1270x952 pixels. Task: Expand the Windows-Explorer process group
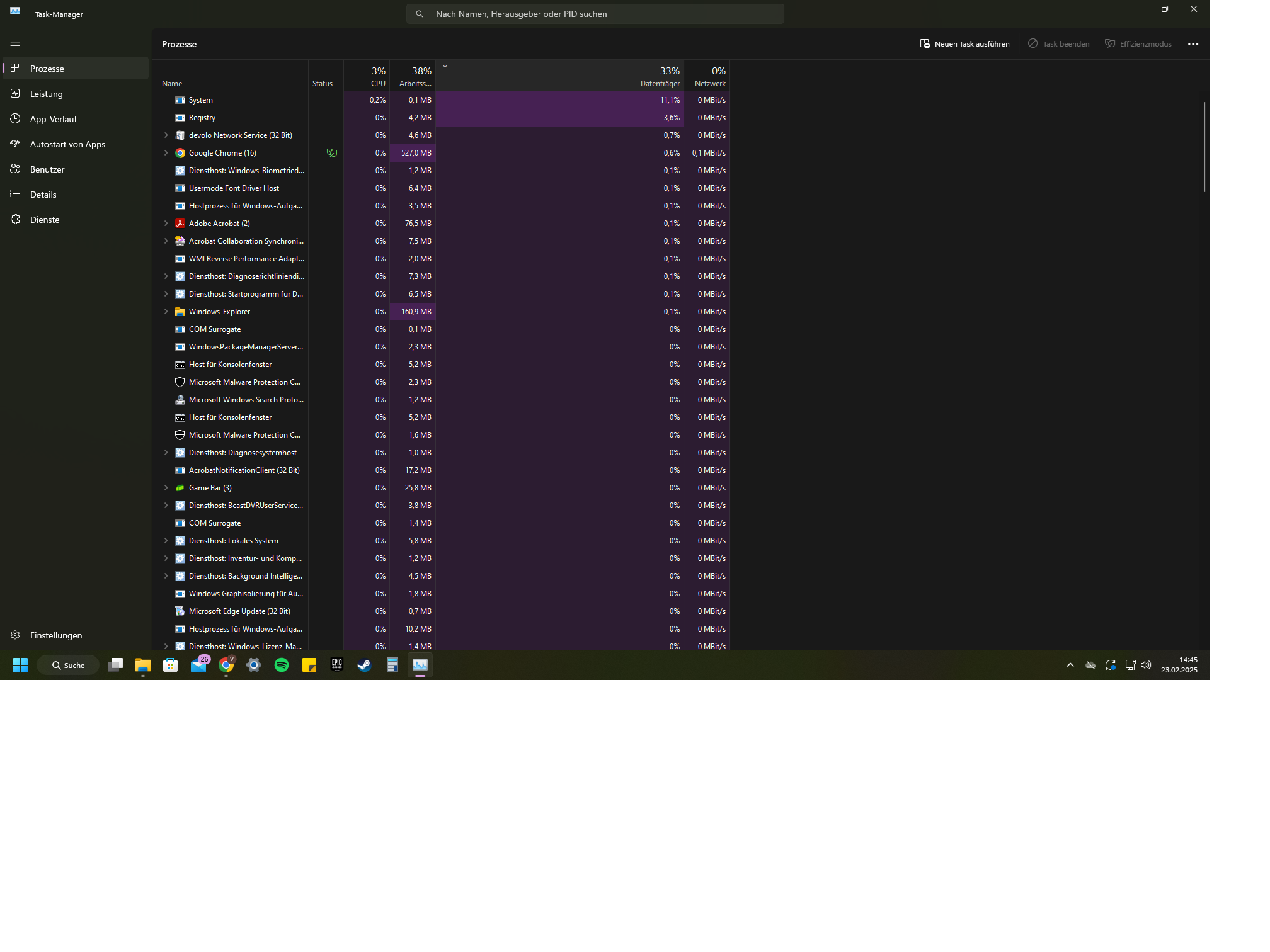click(166, 312)
